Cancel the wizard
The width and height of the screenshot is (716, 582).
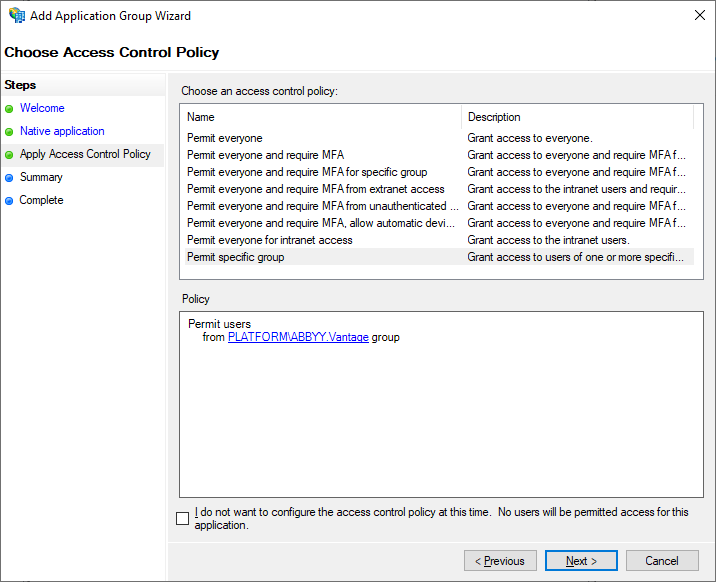tap(662, 561)
